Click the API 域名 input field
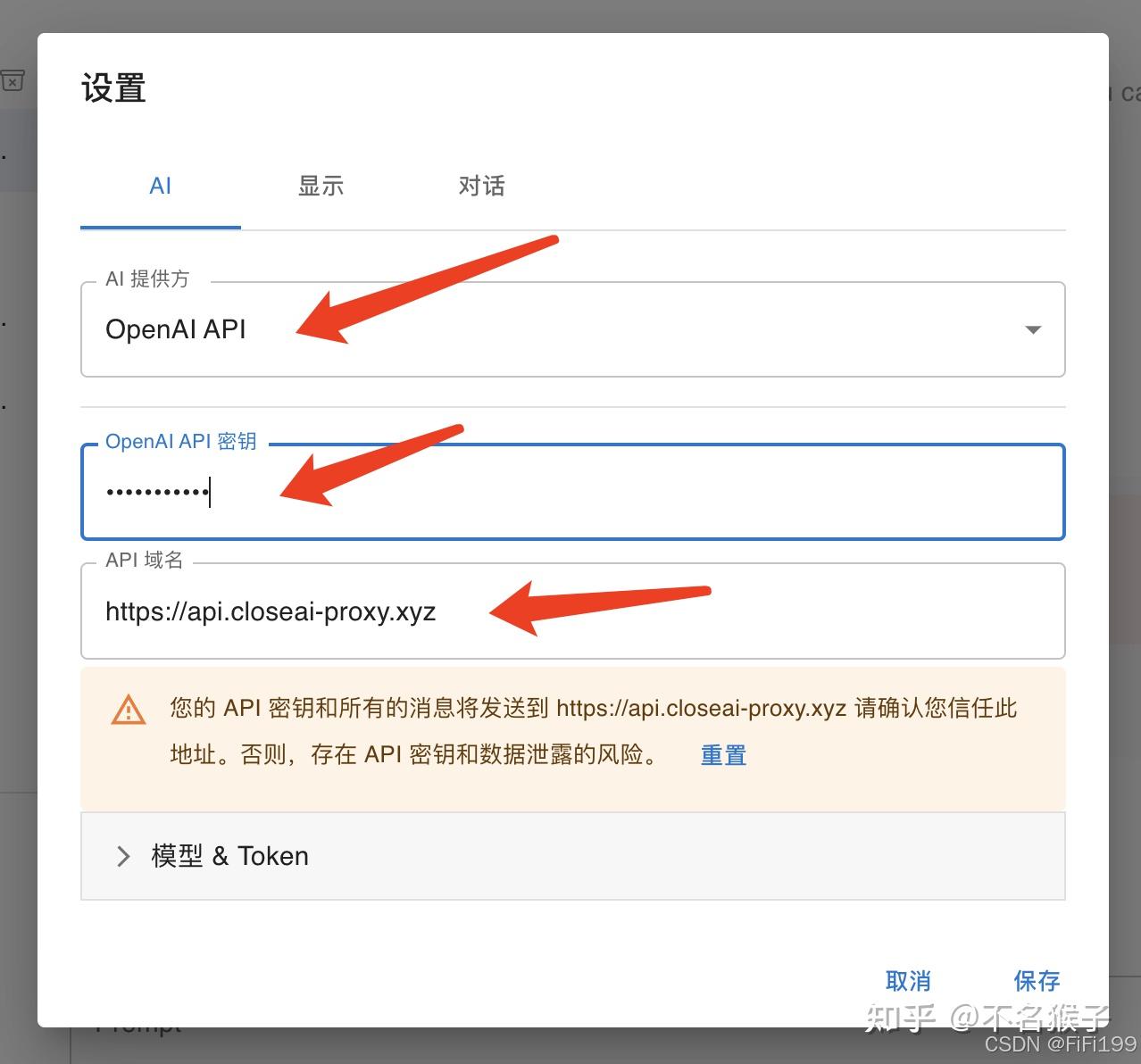Screen dimensions: 1141x1064 (571, 611)
